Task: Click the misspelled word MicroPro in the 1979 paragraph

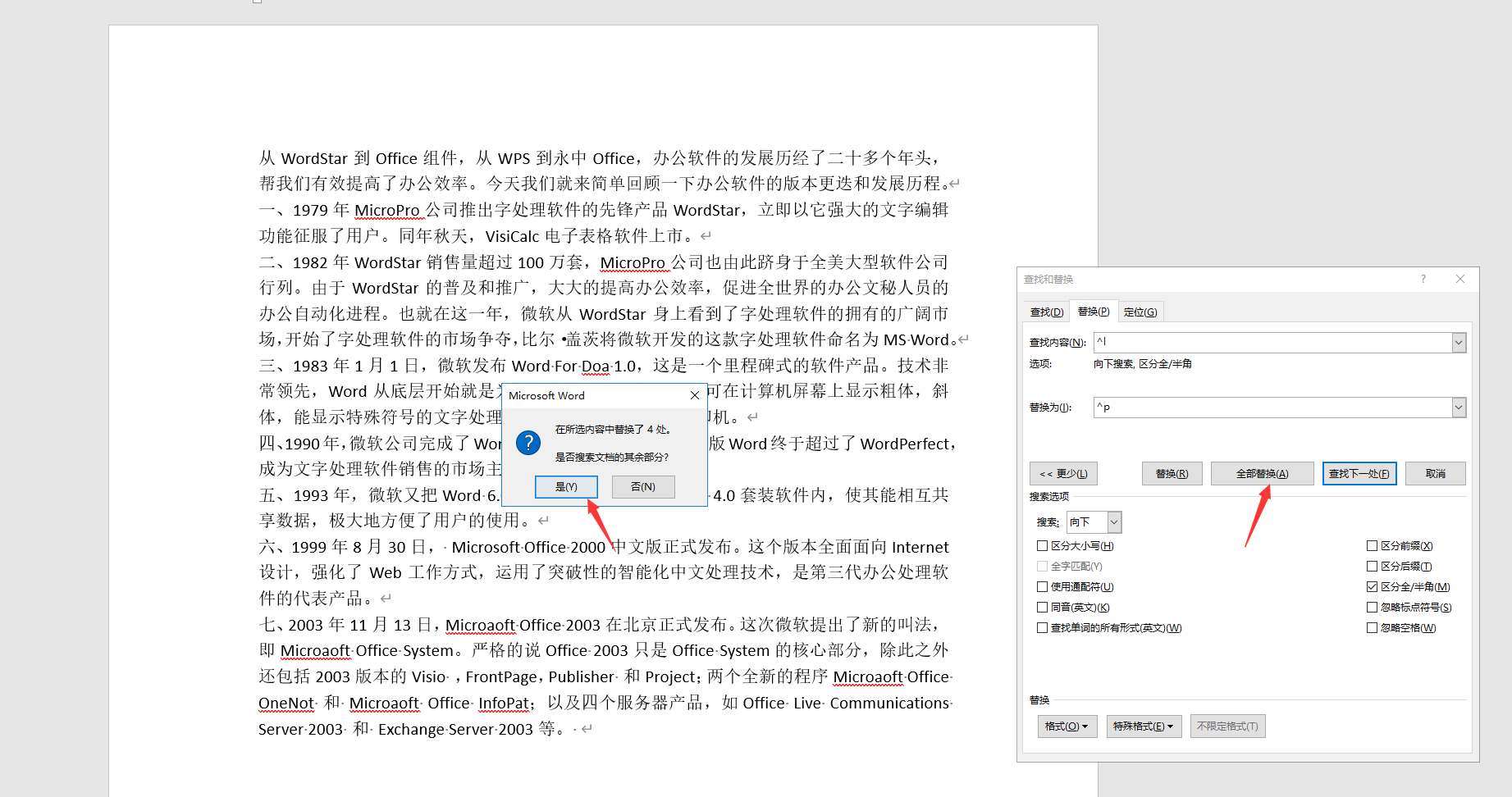Action: tap(387, 211)
